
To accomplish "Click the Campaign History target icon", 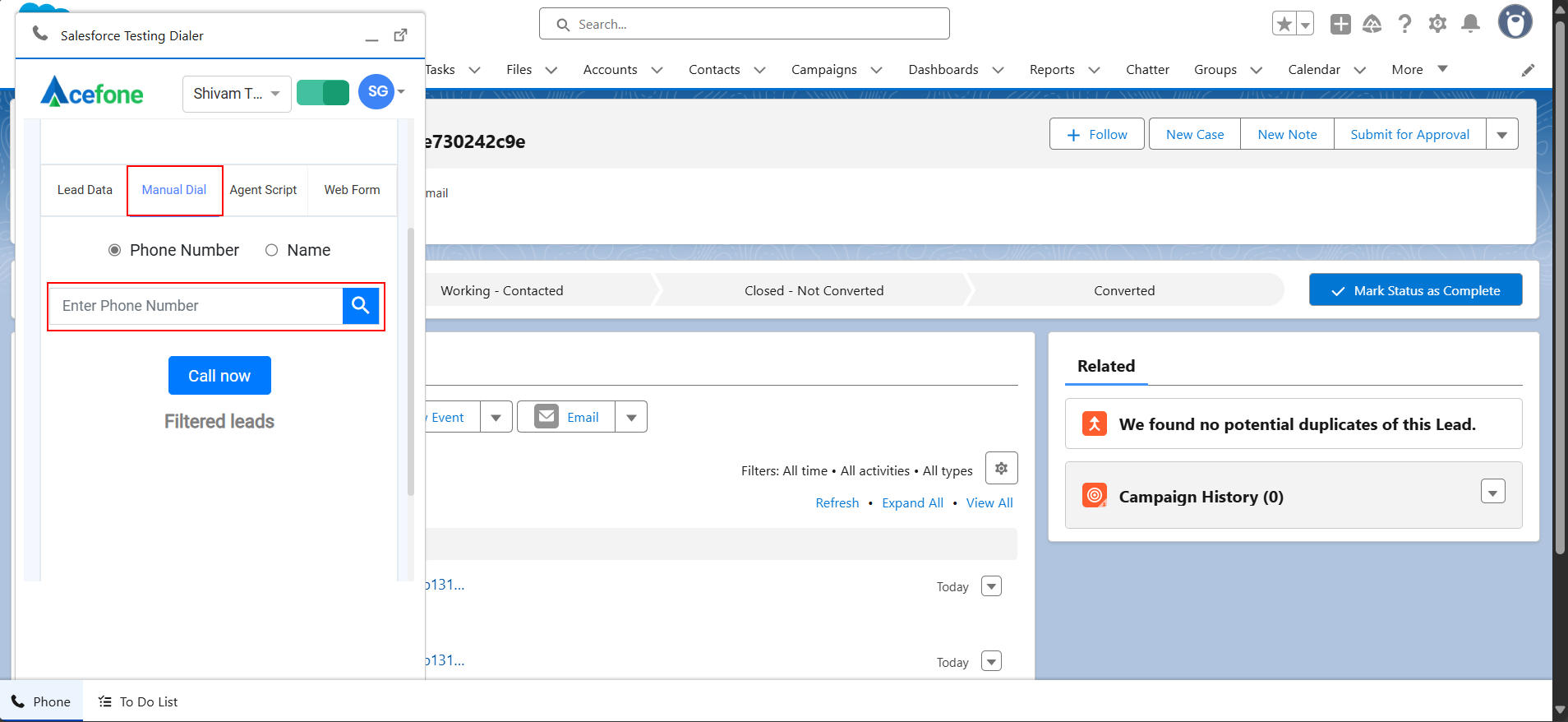I will [x=1095, y=495].
